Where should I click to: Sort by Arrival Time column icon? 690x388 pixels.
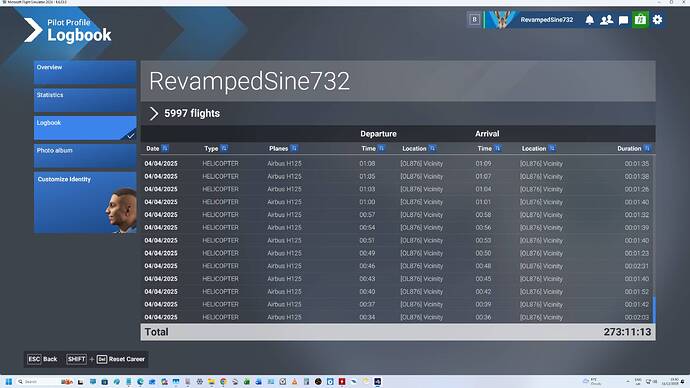click(497, 148)
